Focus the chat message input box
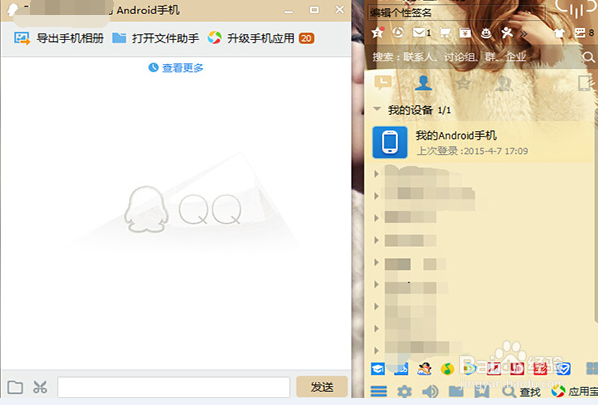Screen dimensions: 598x405 click(x=174, y=387)
